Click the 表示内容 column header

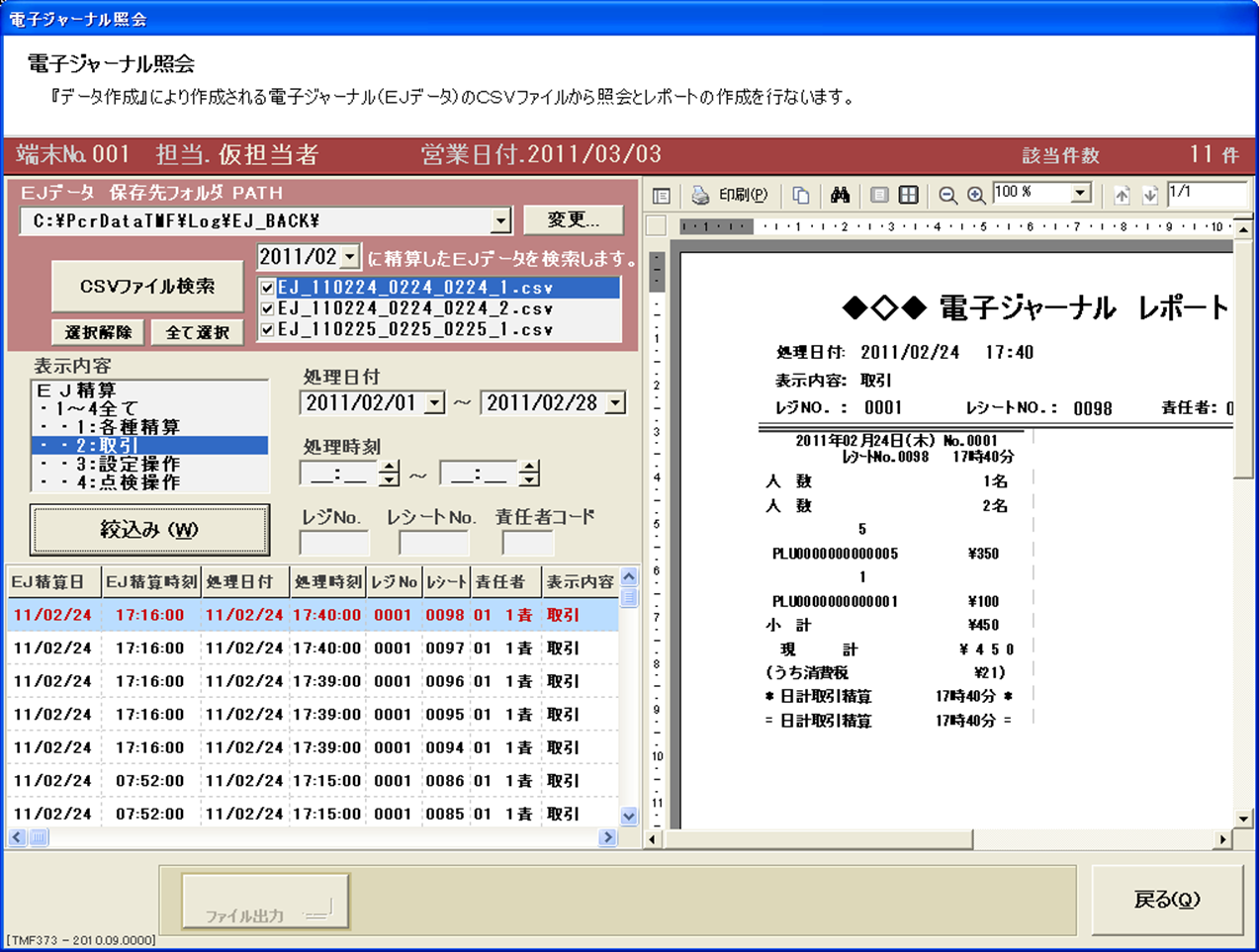(x=580, y=582)
